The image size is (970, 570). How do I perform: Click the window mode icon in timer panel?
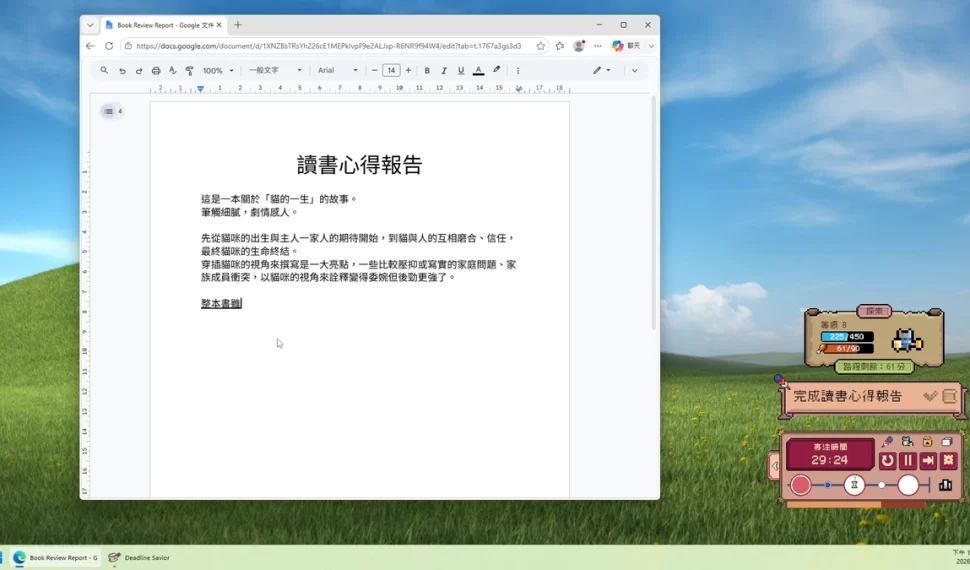click(946, 441)
